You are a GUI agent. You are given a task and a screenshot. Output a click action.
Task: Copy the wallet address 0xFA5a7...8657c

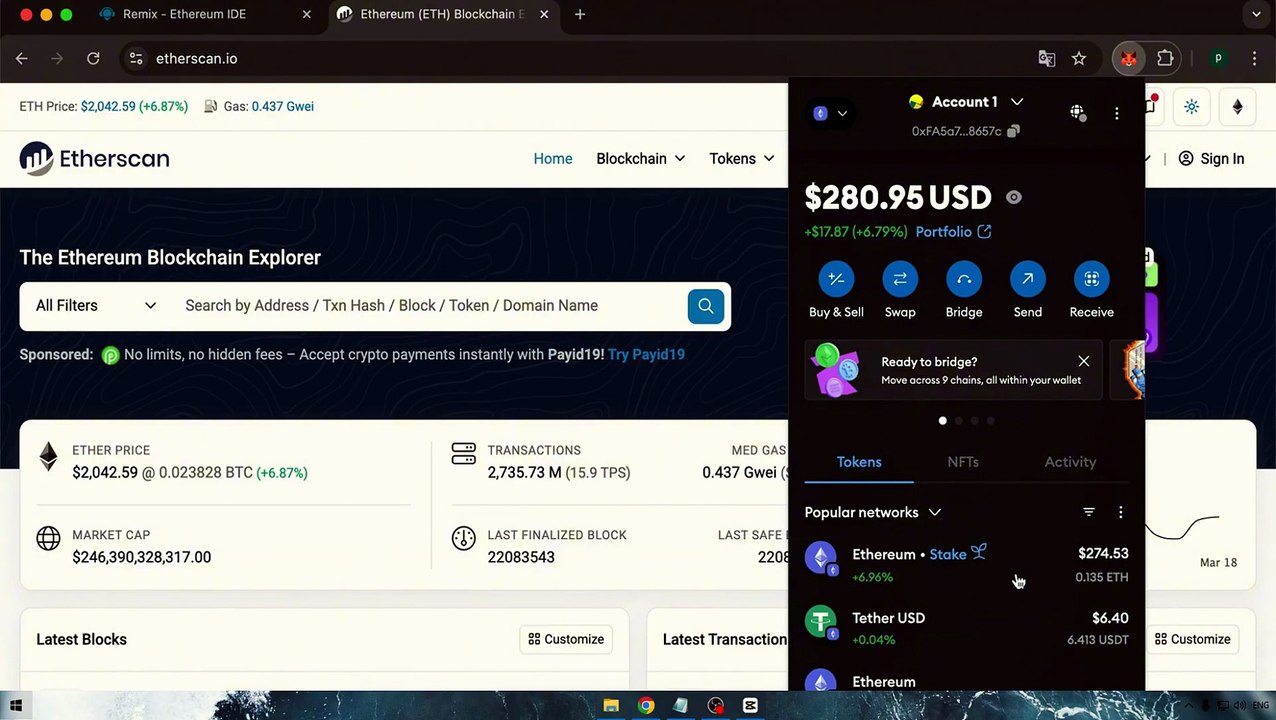tap(1013, 131)
